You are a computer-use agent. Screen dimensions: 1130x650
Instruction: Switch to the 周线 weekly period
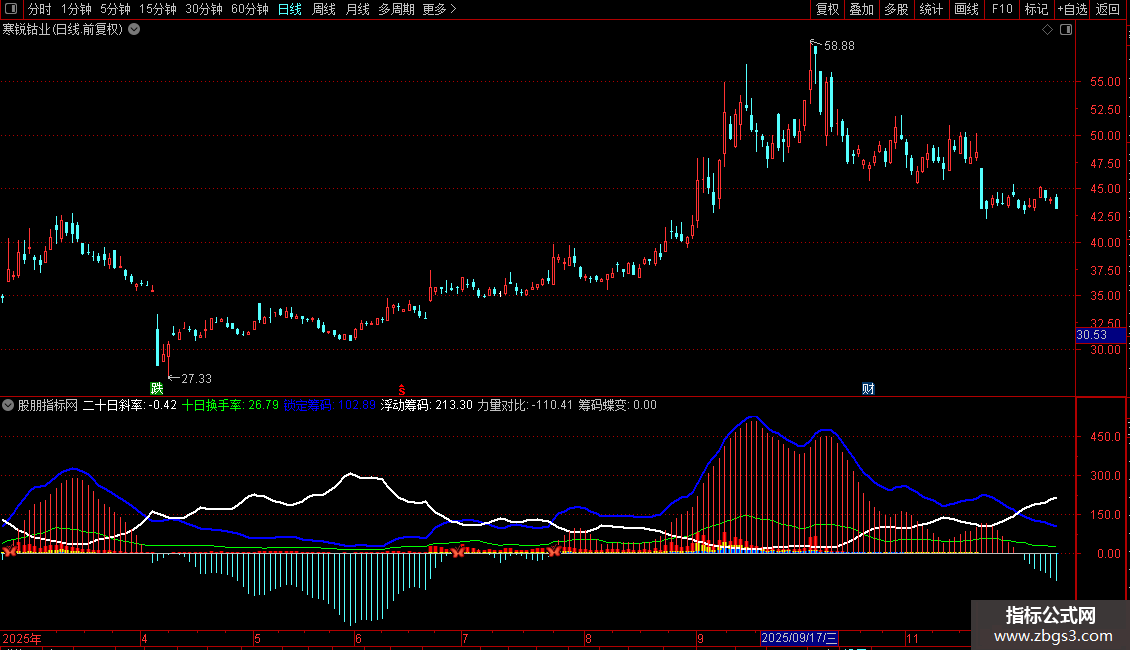pos(324,10)
